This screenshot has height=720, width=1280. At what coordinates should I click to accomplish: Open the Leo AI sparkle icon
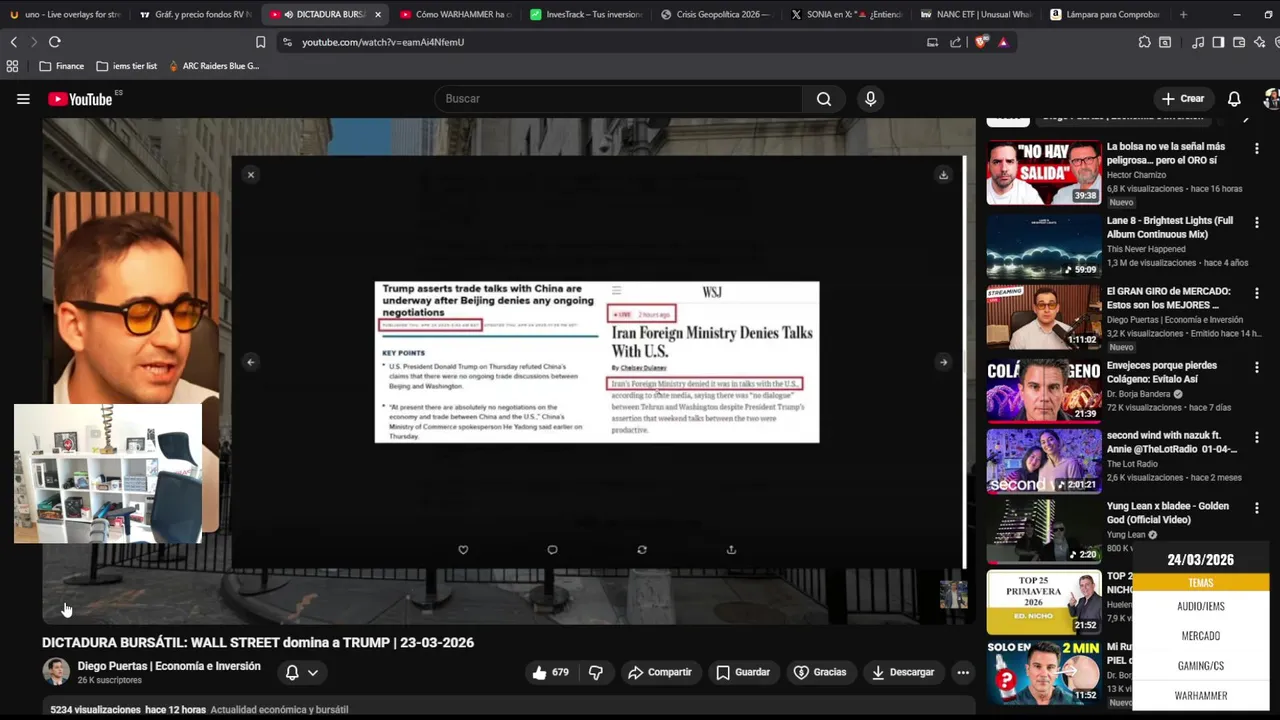coord(1259,42)
